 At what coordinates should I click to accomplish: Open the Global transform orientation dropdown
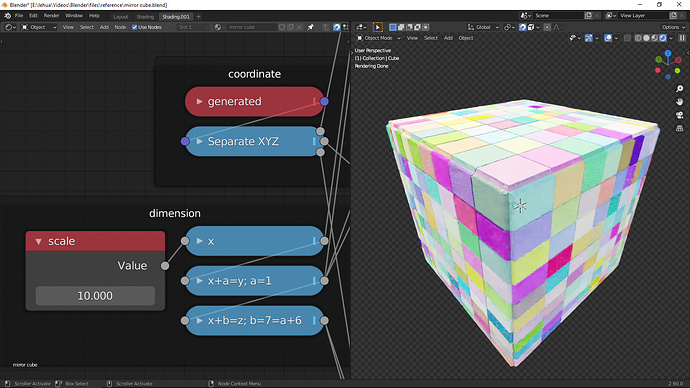483,27
